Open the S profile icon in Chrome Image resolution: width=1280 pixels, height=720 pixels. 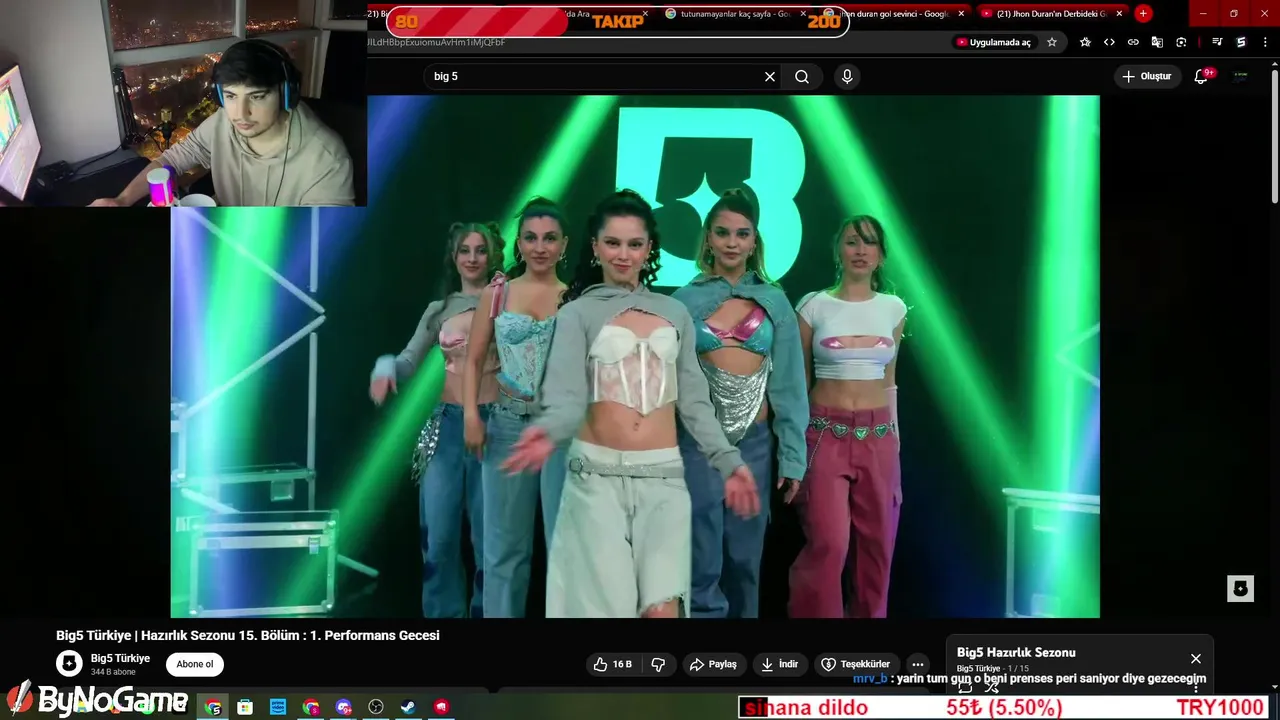click(1241, 42)
